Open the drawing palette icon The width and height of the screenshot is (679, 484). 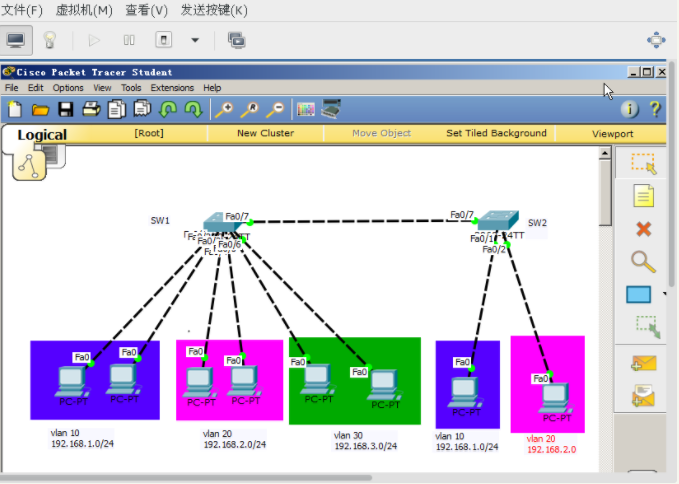click(306, 110)
